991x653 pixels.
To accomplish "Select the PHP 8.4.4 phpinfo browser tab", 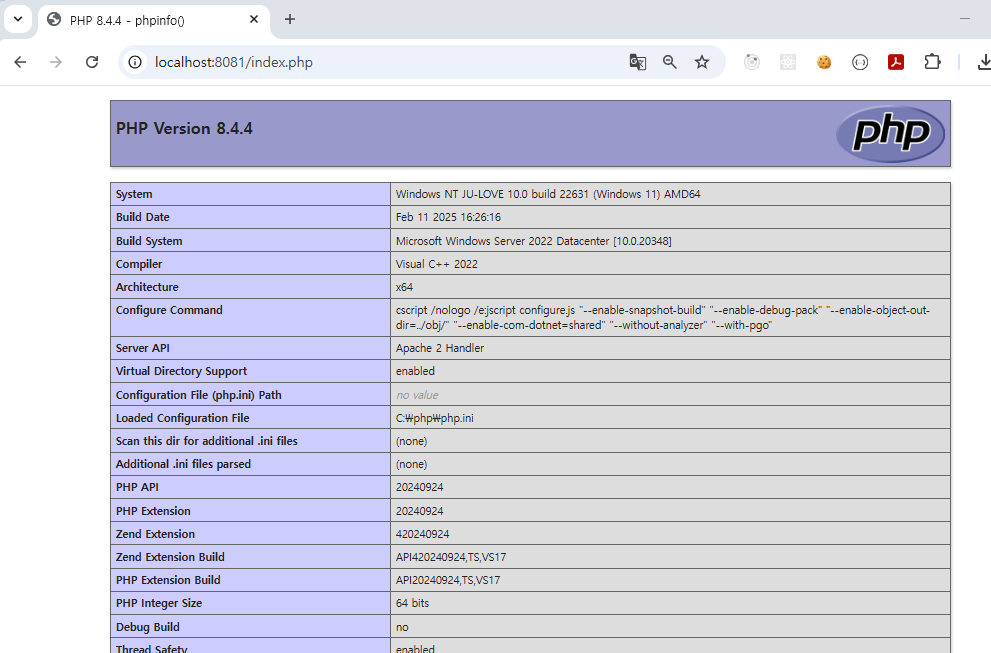I will [x=140, y=19].
